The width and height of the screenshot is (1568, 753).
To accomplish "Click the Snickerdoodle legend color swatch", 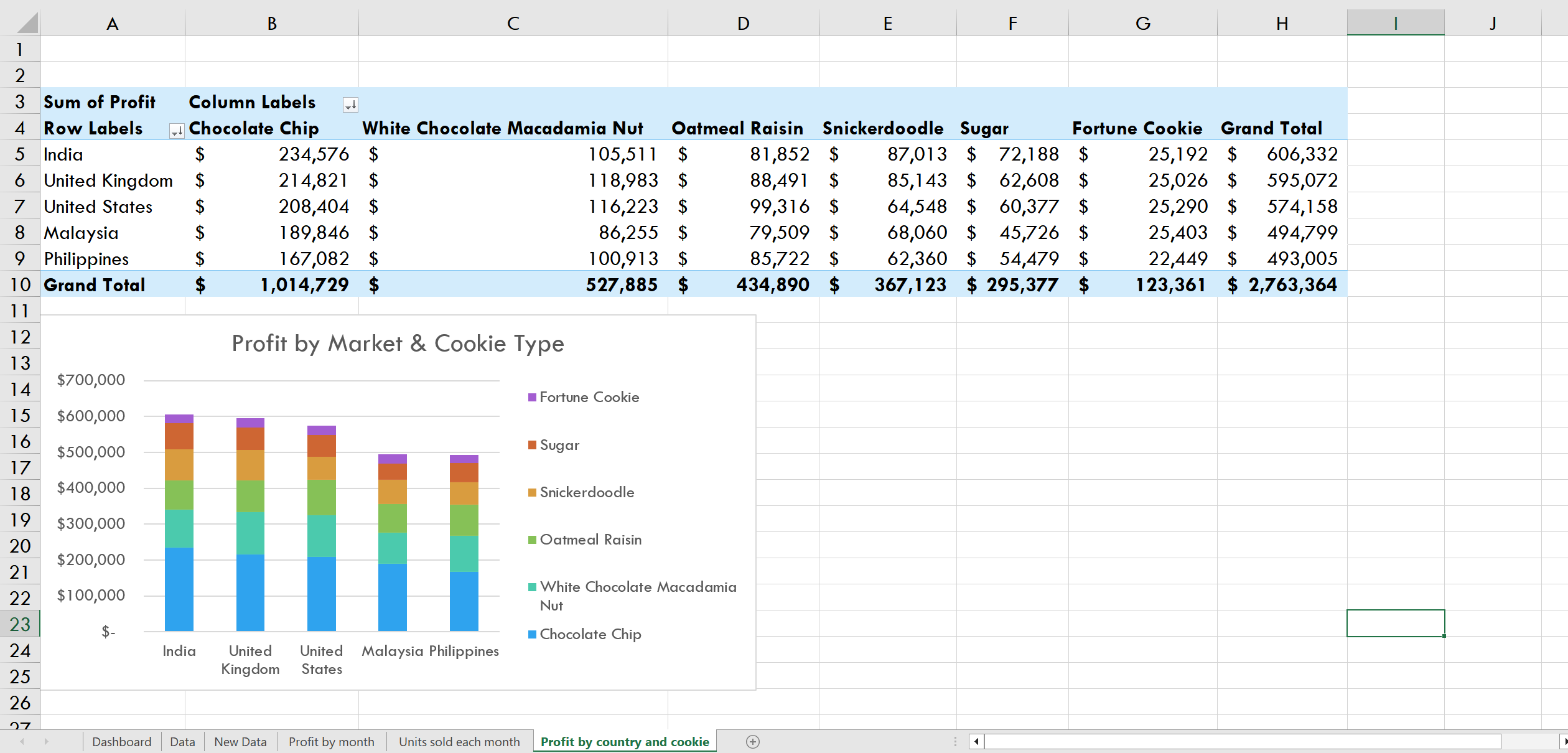I will click(532, 492).
